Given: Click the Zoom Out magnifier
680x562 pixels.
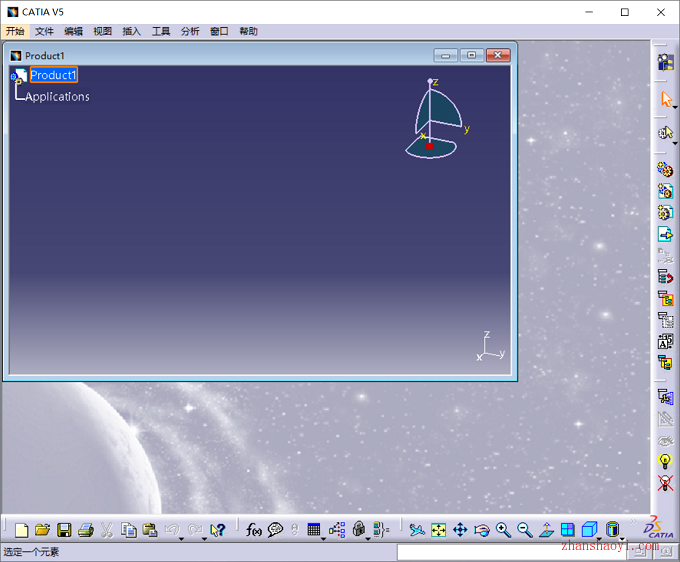Looking at the screenshot, I should pos(525,530).
